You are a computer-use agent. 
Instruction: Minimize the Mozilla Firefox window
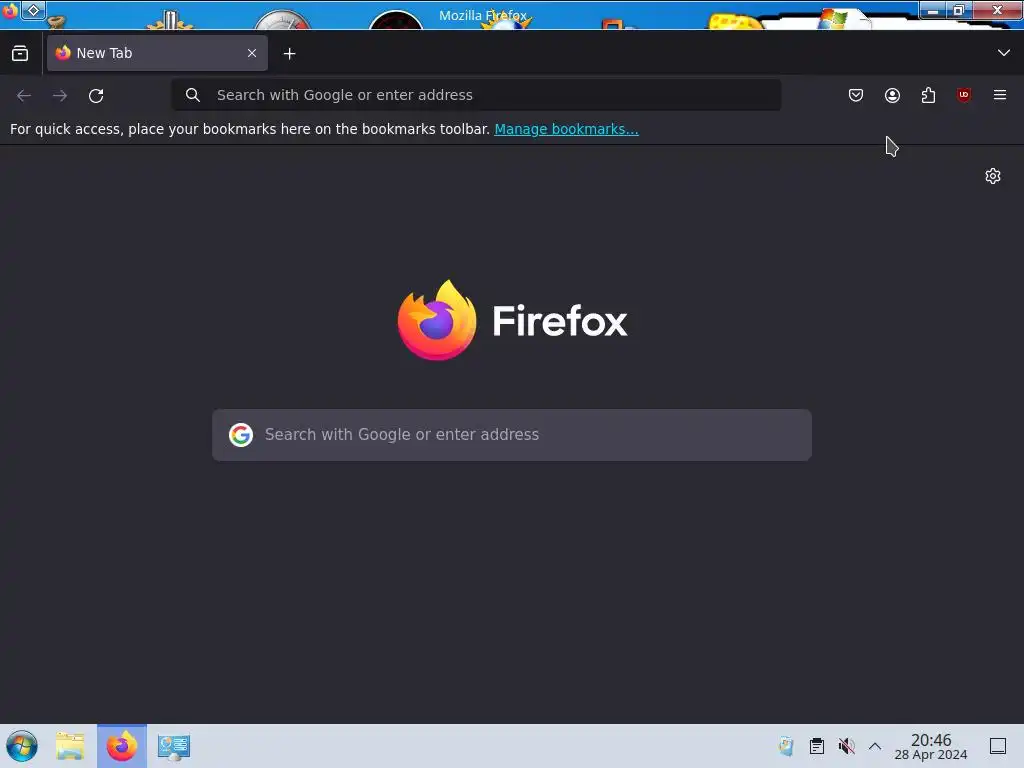tap(933, 10)
